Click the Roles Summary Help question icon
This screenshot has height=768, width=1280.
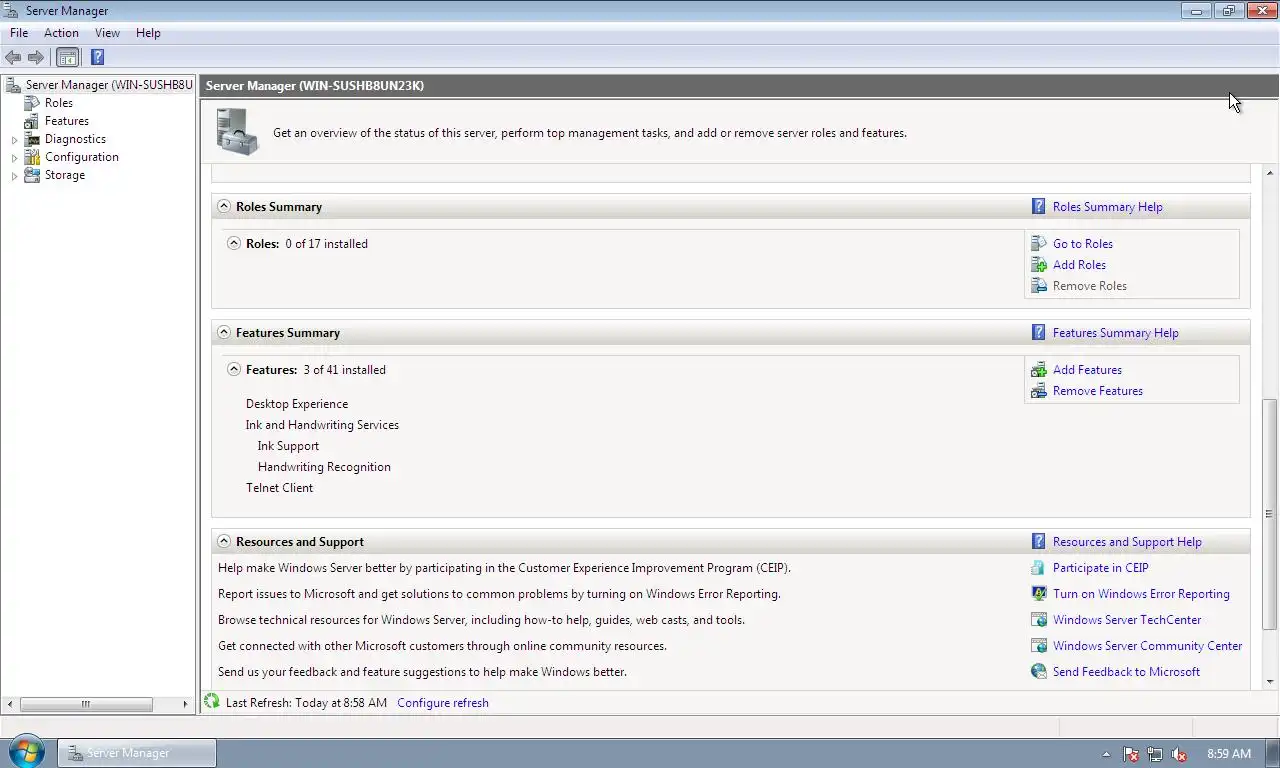(x=1038, y=207)
